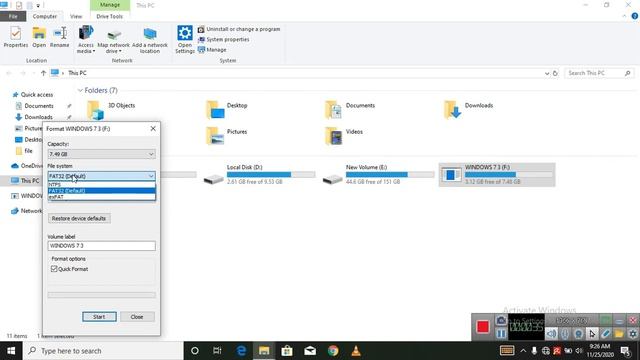This screenshot has width=640, height=360.
Task: Open Documents in Quick access sidebar
Action: coord(35,106)
